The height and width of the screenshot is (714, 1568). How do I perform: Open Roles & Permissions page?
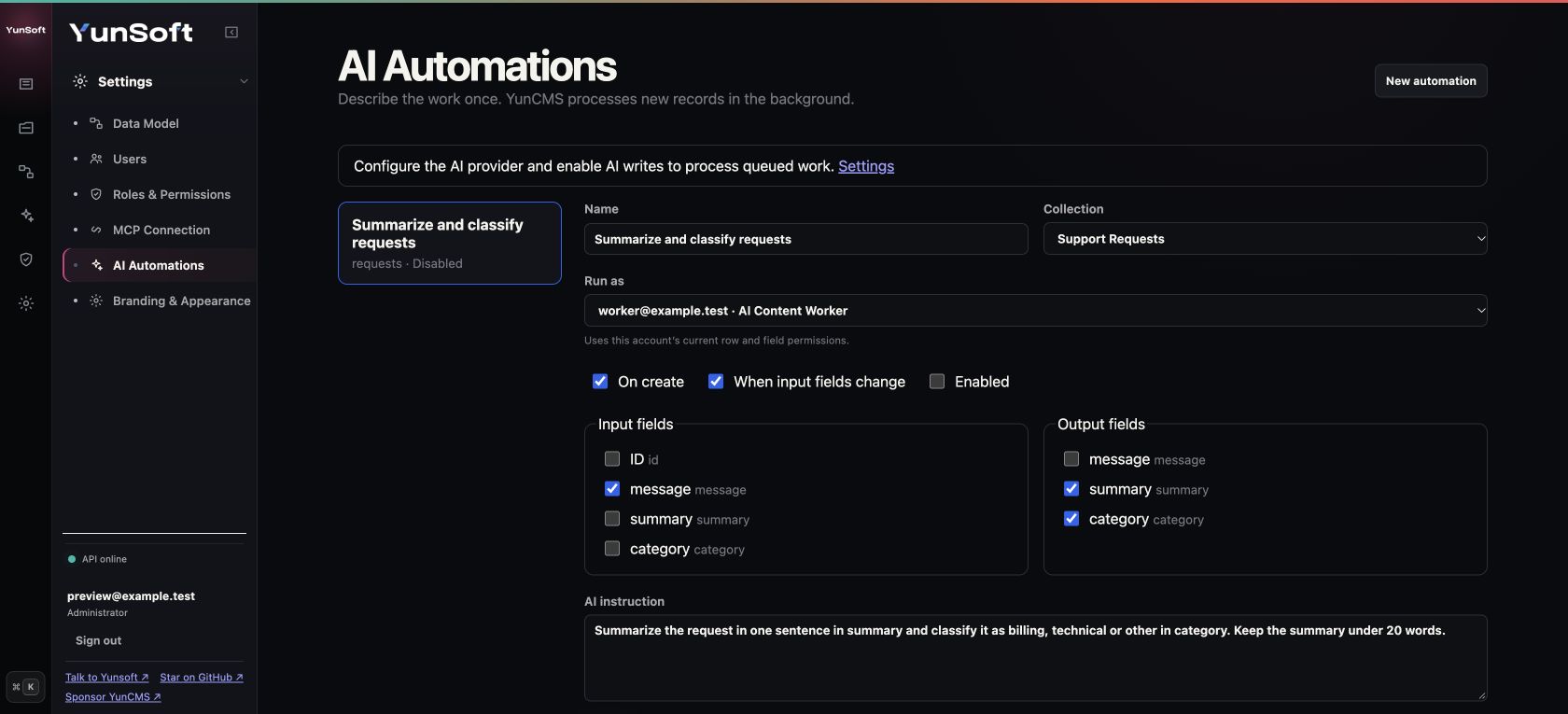tap(171, 194)
